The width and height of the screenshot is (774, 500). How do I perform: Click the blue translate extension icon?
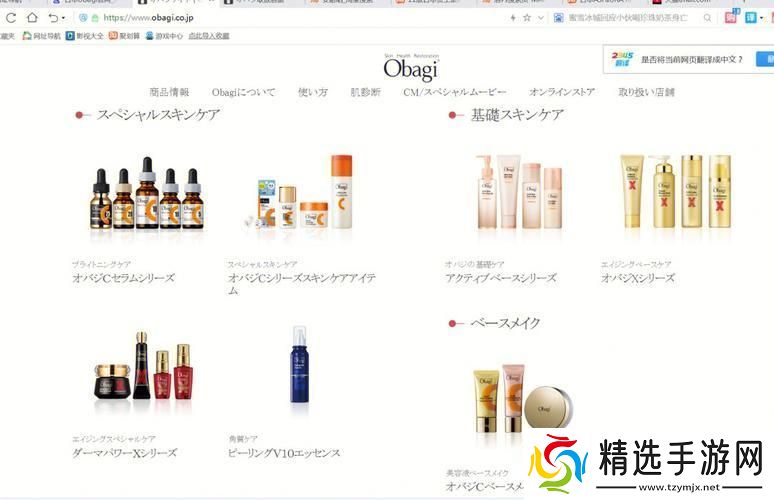point(750,18)
